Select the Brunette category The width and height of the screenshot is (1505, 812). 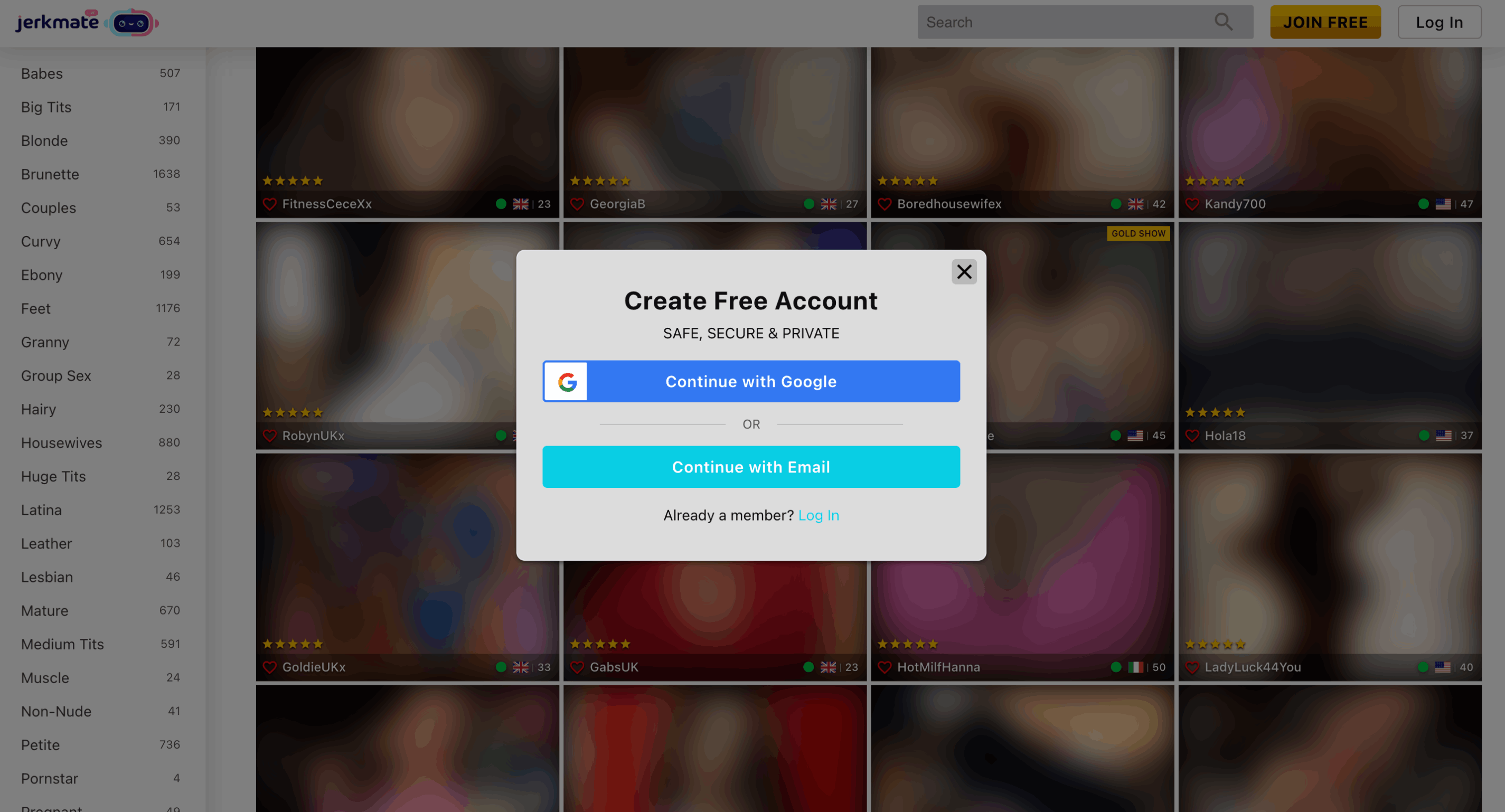coord(50,174)
